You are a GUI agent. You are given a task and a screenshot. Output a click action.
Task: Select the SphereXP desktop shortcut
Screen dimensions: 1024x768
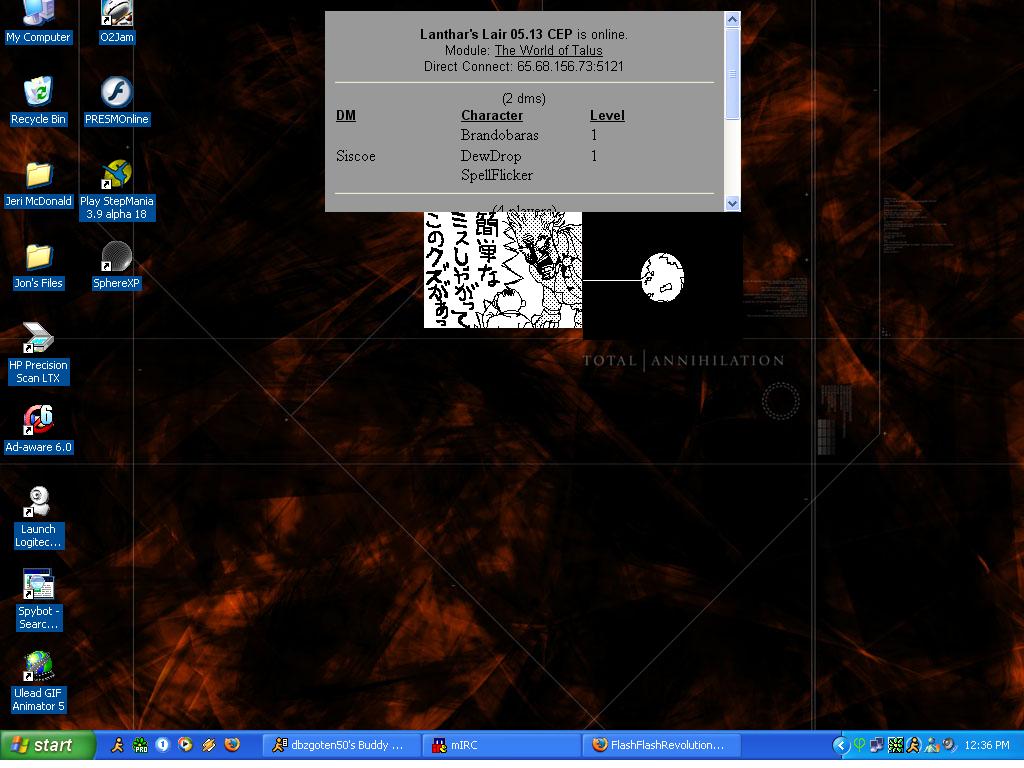116,264
